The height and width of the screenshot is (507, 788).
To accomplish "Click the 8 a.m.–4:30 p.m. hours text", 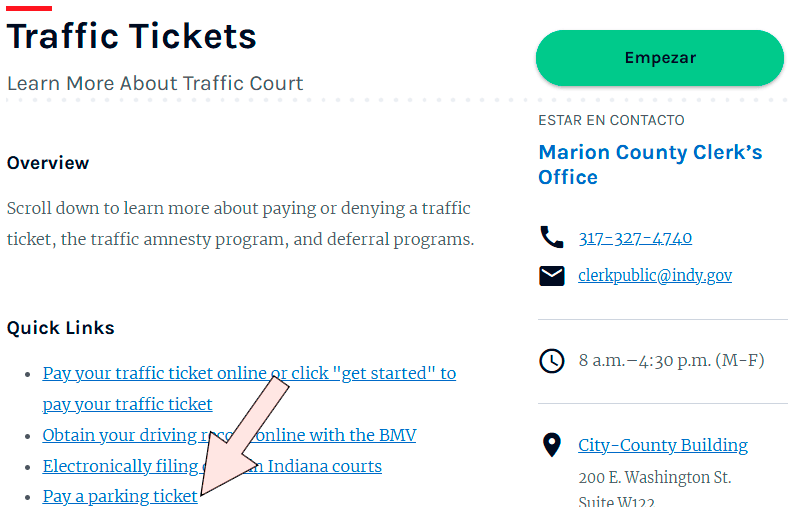I will coord(671,360).
